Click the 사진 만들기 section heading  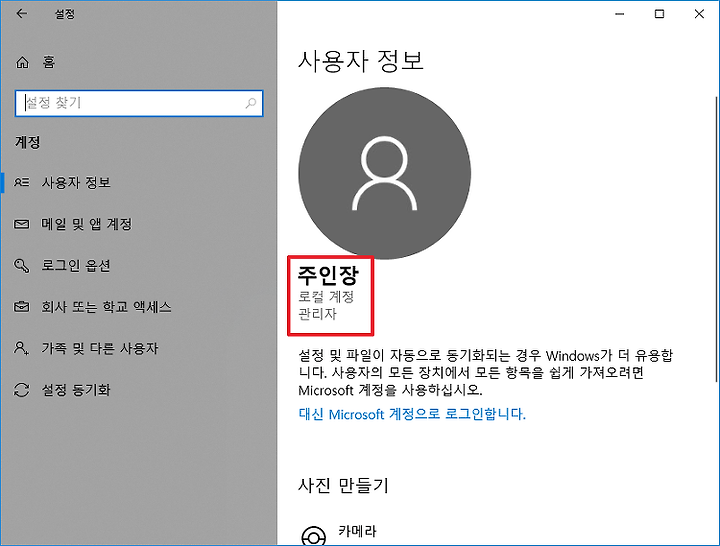[x=343, y=485]
